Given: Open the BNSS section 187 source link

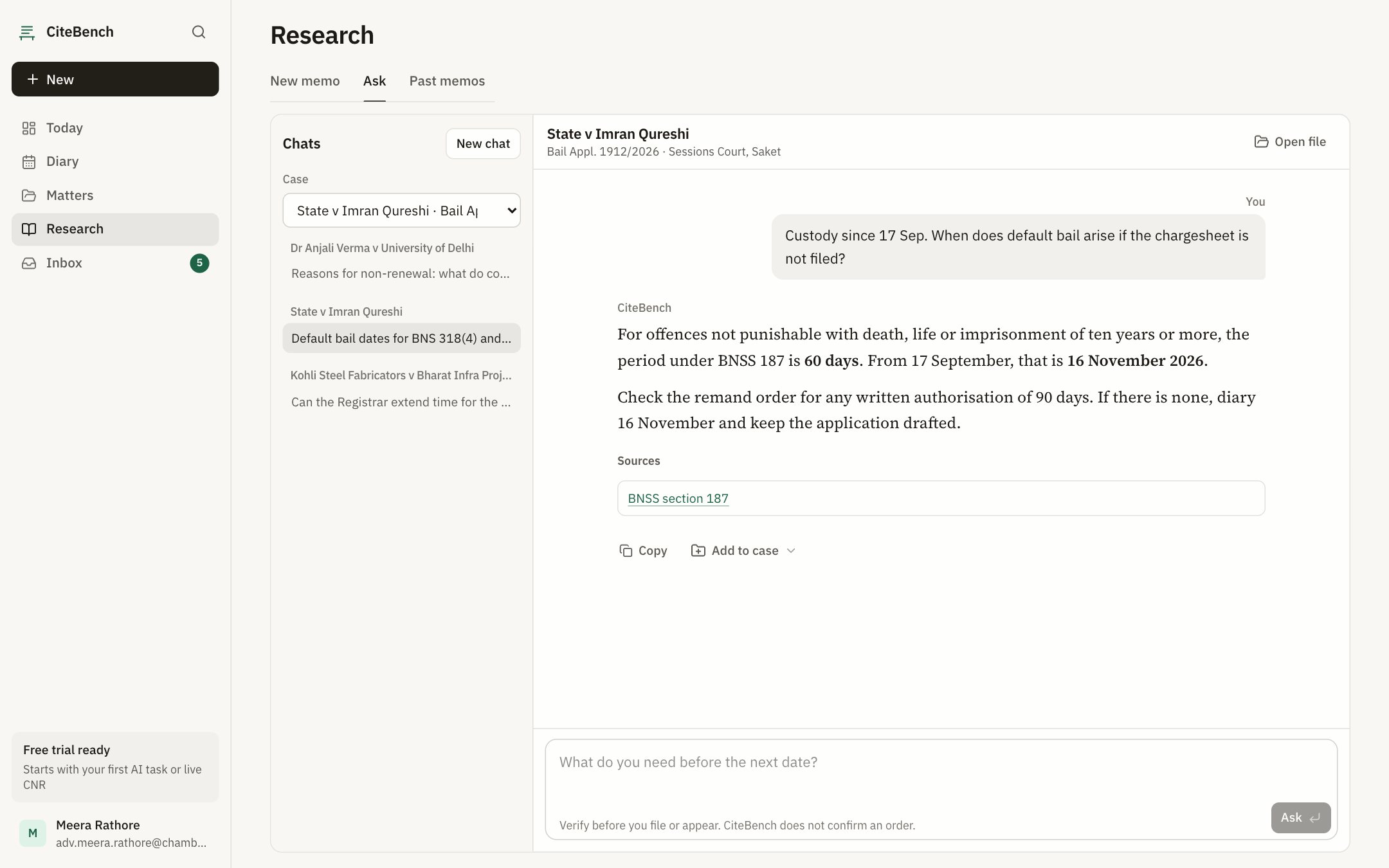Looking at the screenshot, I should (678, 498).
